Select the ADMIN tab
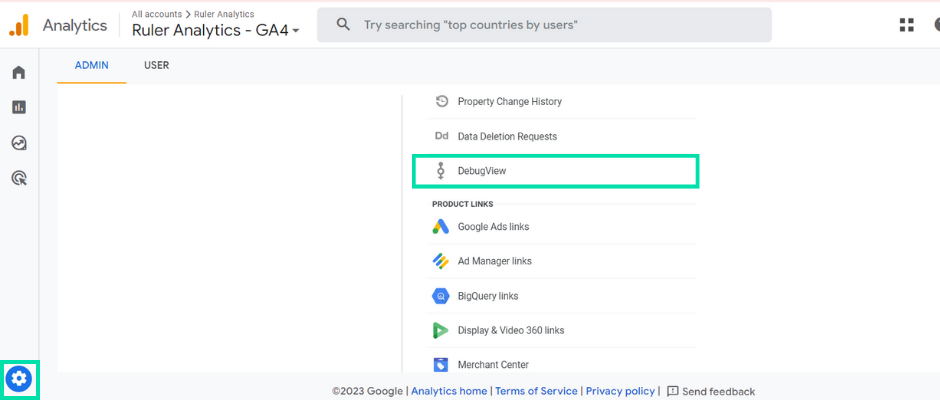The width and height of the screenshot is (940, 400). (92, 65)
